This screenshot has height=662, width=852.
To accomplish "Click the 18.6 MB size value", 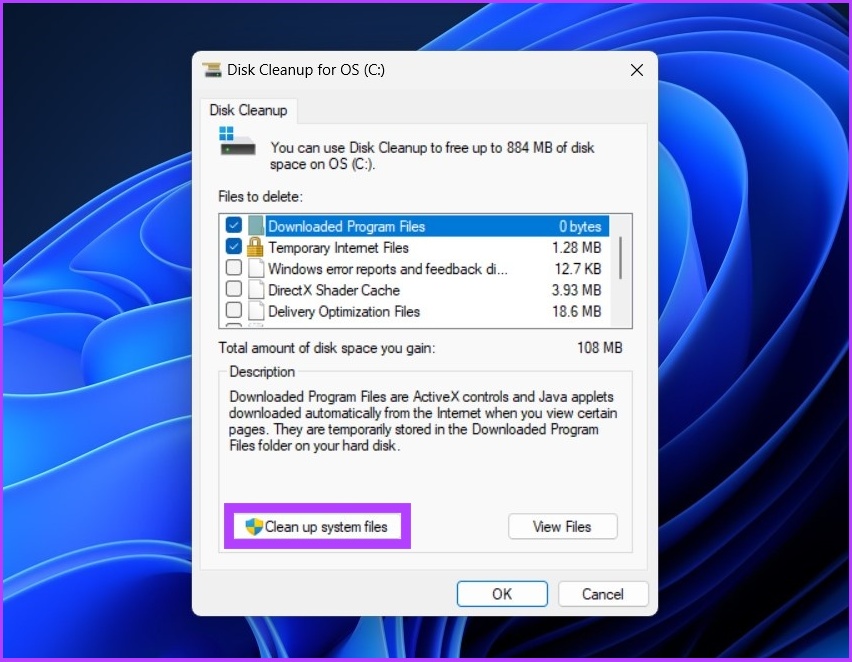I will pos(577,311).
